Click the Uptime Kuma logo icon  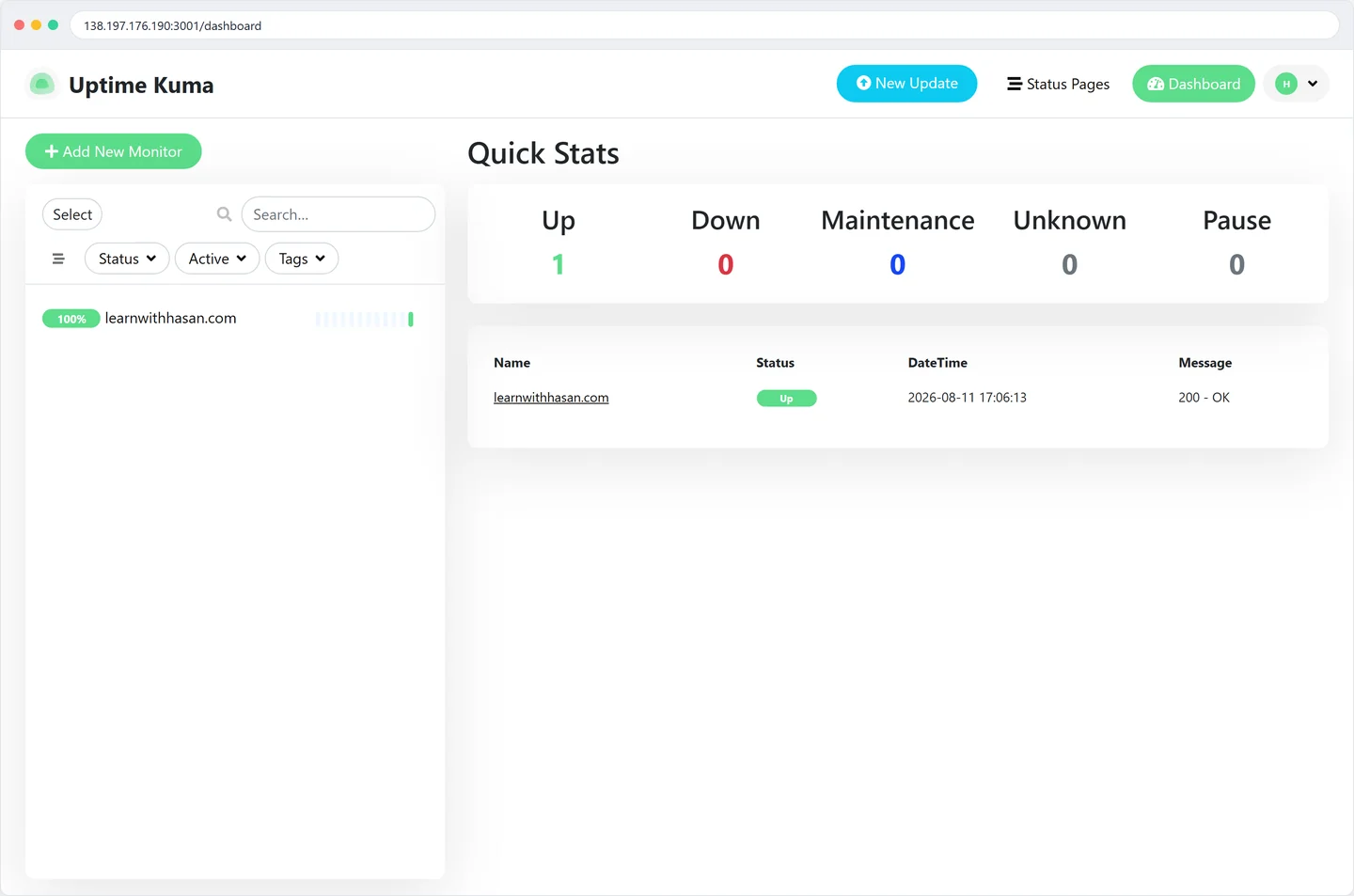tap(41, 85)
